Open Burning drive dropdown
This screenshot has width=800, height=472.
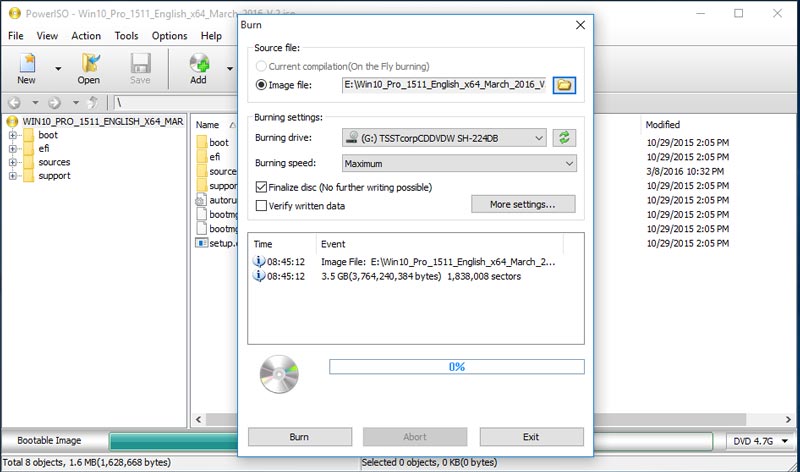coord(444,138)
